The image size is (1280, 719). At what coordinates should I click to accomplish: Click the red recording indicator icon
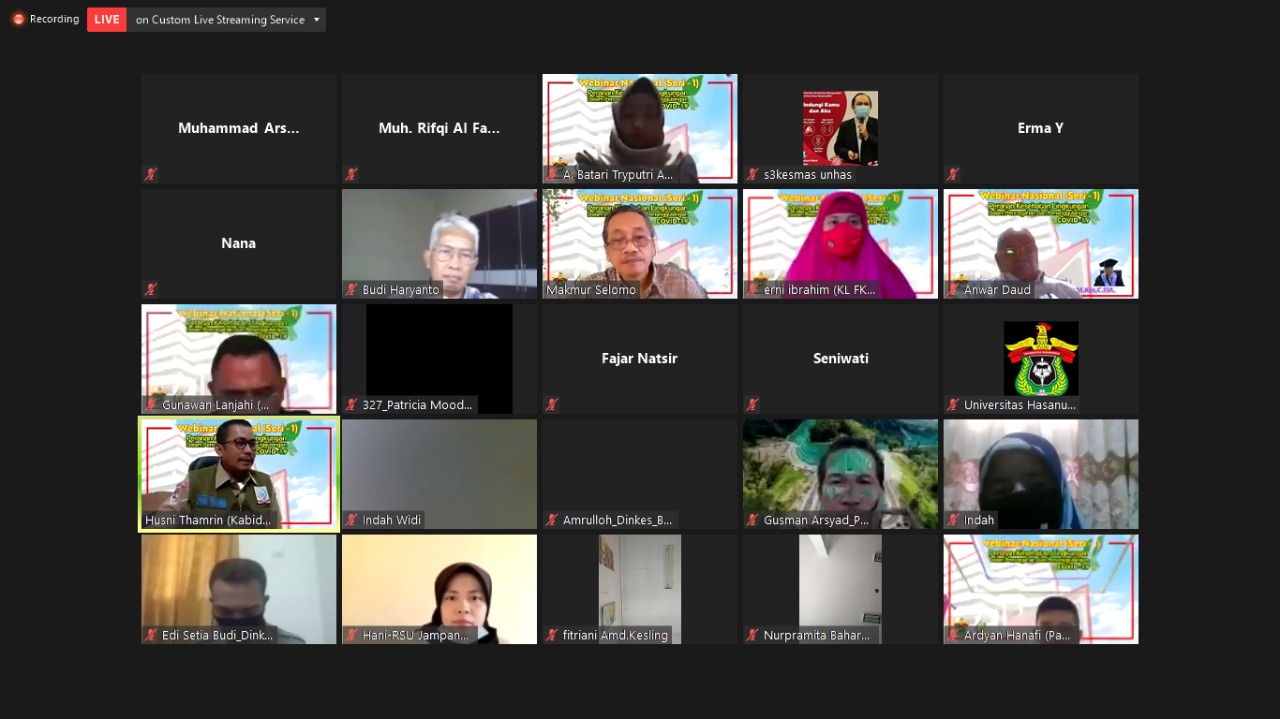pos(18,19)
